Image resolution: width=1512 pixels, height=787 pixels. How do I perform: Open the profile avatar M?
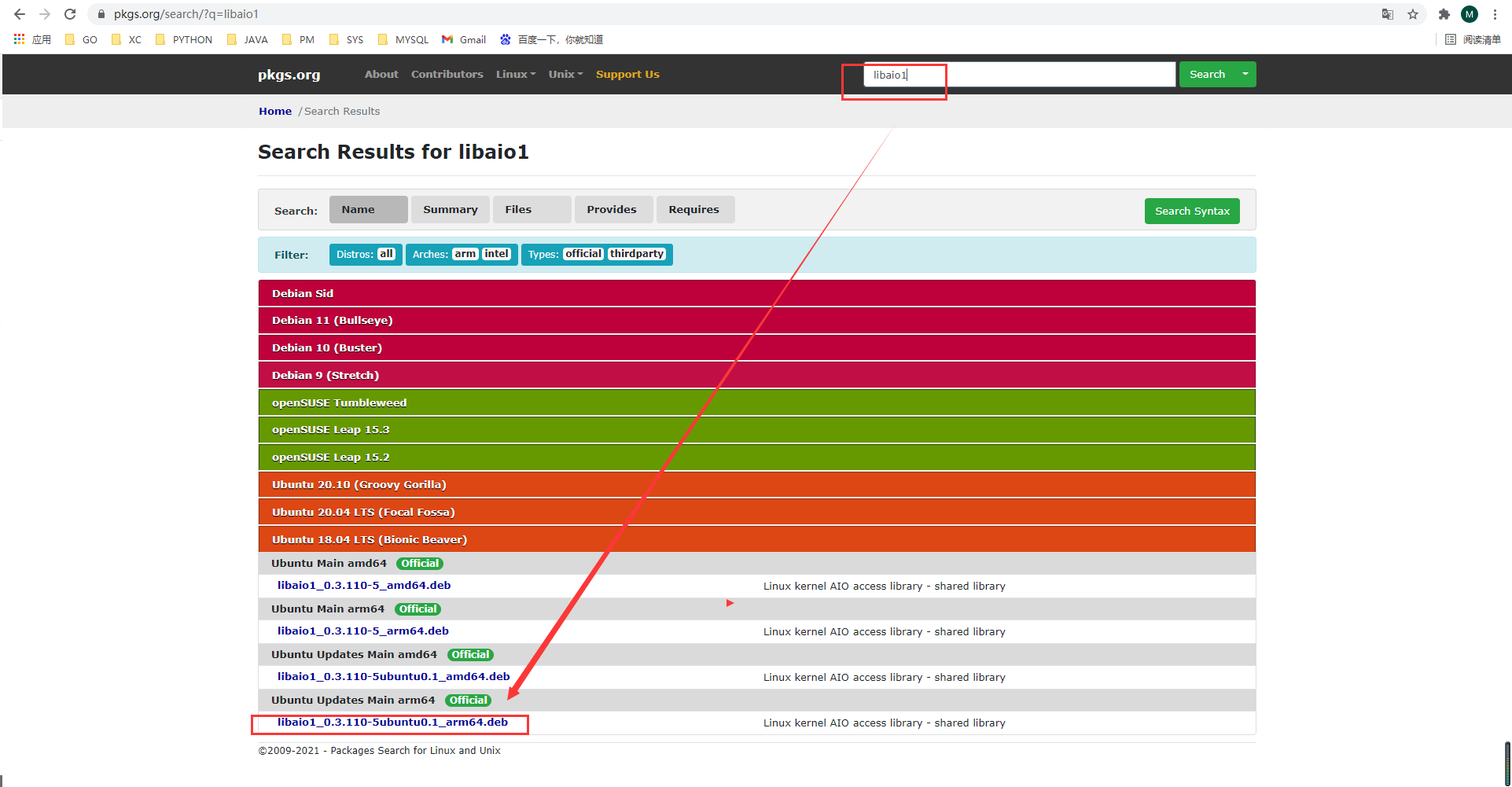pyautogui.click(x=1470, y=14)
